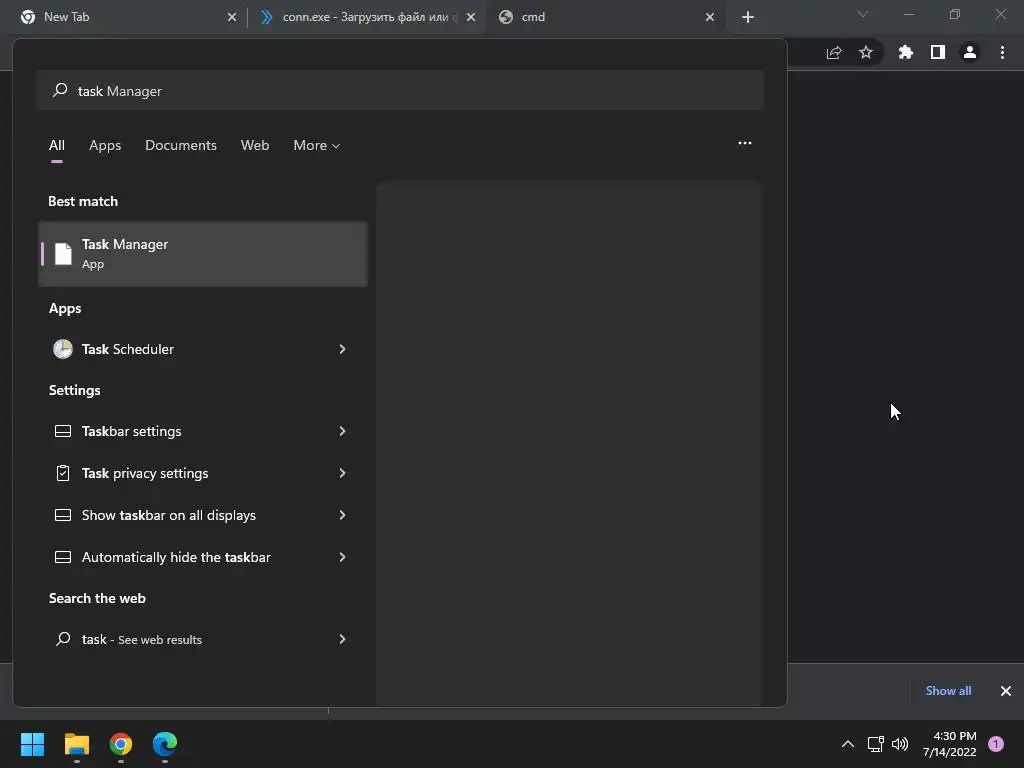Click the network status tray icon
This screenshot has height=768, width=1024.
tap(875, 744)
